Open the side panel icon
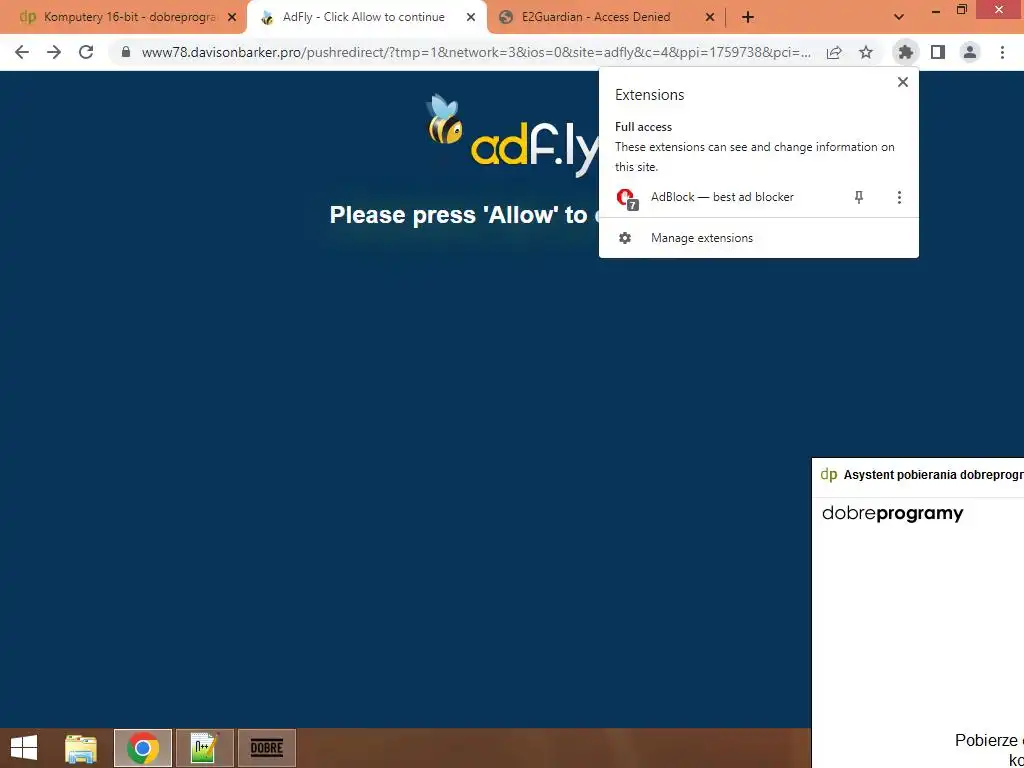Screen dimensions: 1024x768 point(938,52)
